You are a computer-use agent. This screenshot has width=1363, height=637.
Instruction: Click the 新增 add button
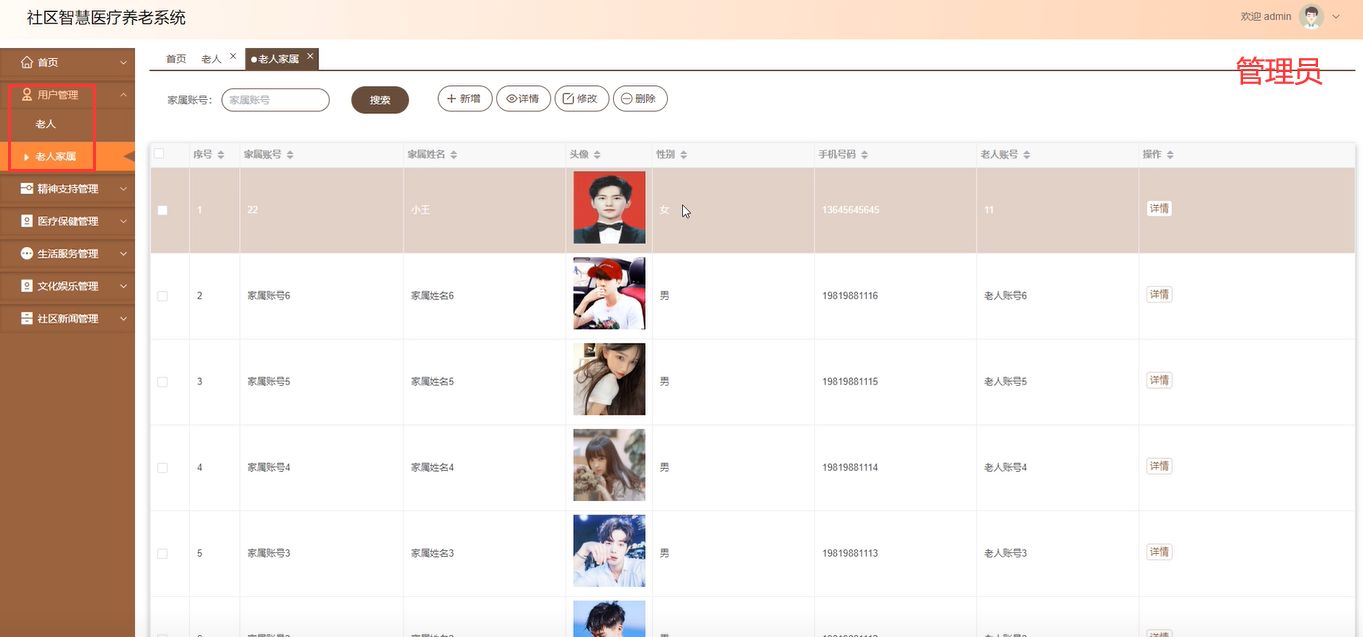pos(465,99)
